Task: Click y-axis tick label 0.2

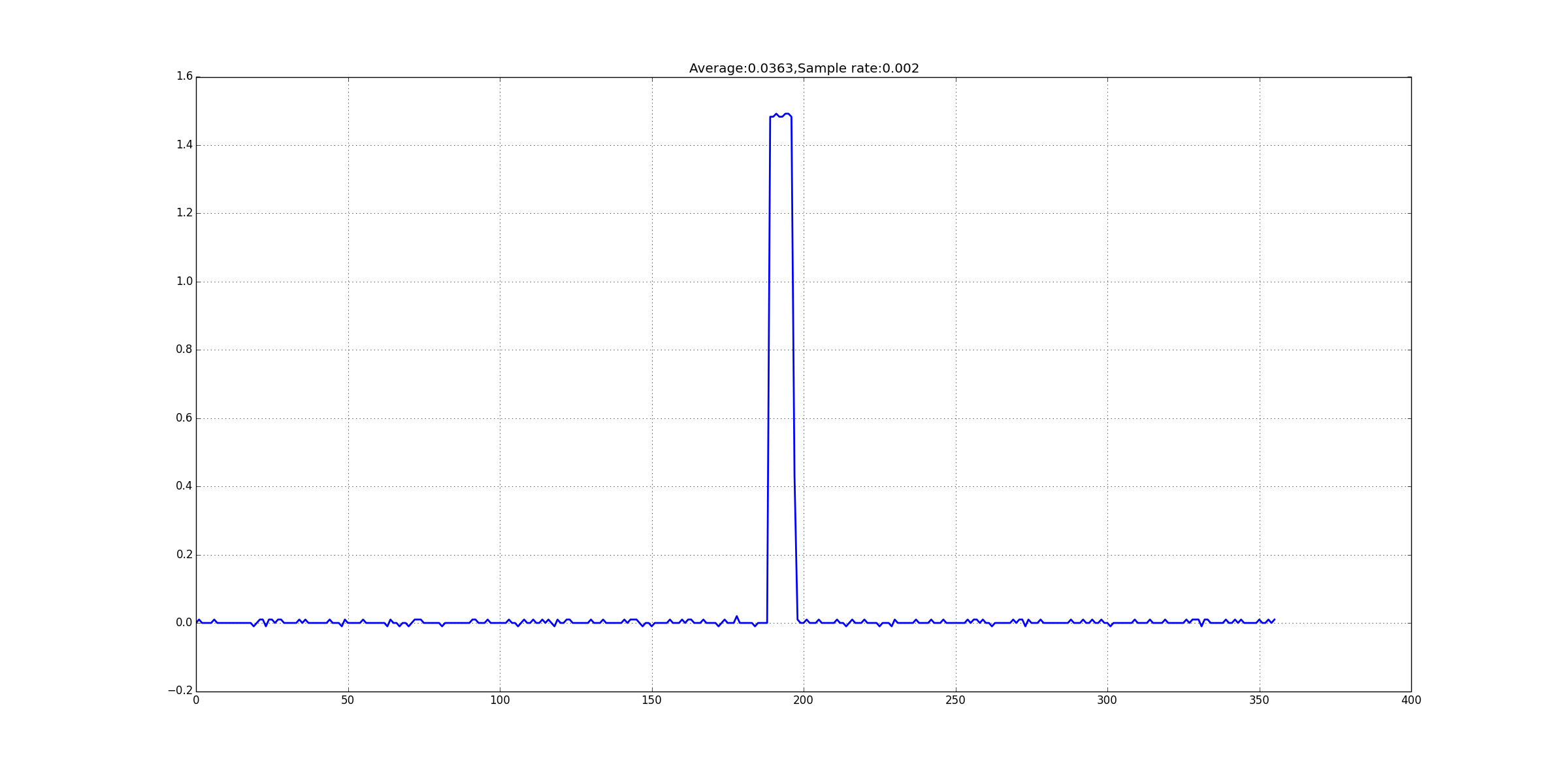Action: pyautogui.click(x=184, y=555)
